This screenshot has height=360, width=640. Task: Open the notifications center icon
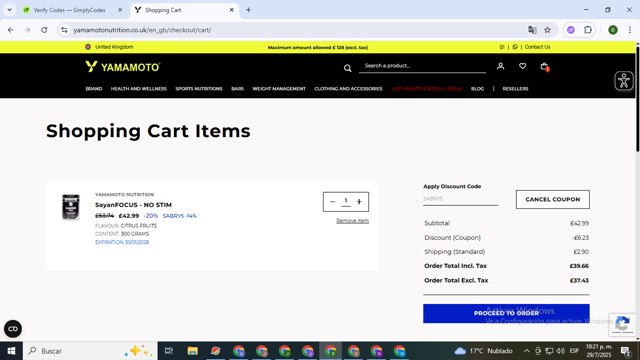(x=626, y=351)
